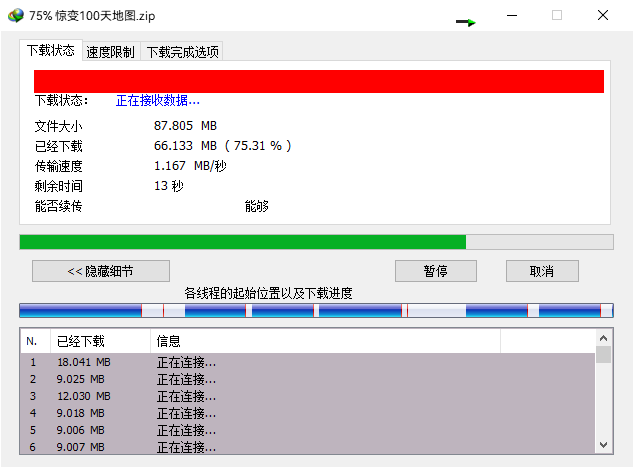Select thread row 3 with 12.030 MB
634x467 pixels.
[308, 396]
